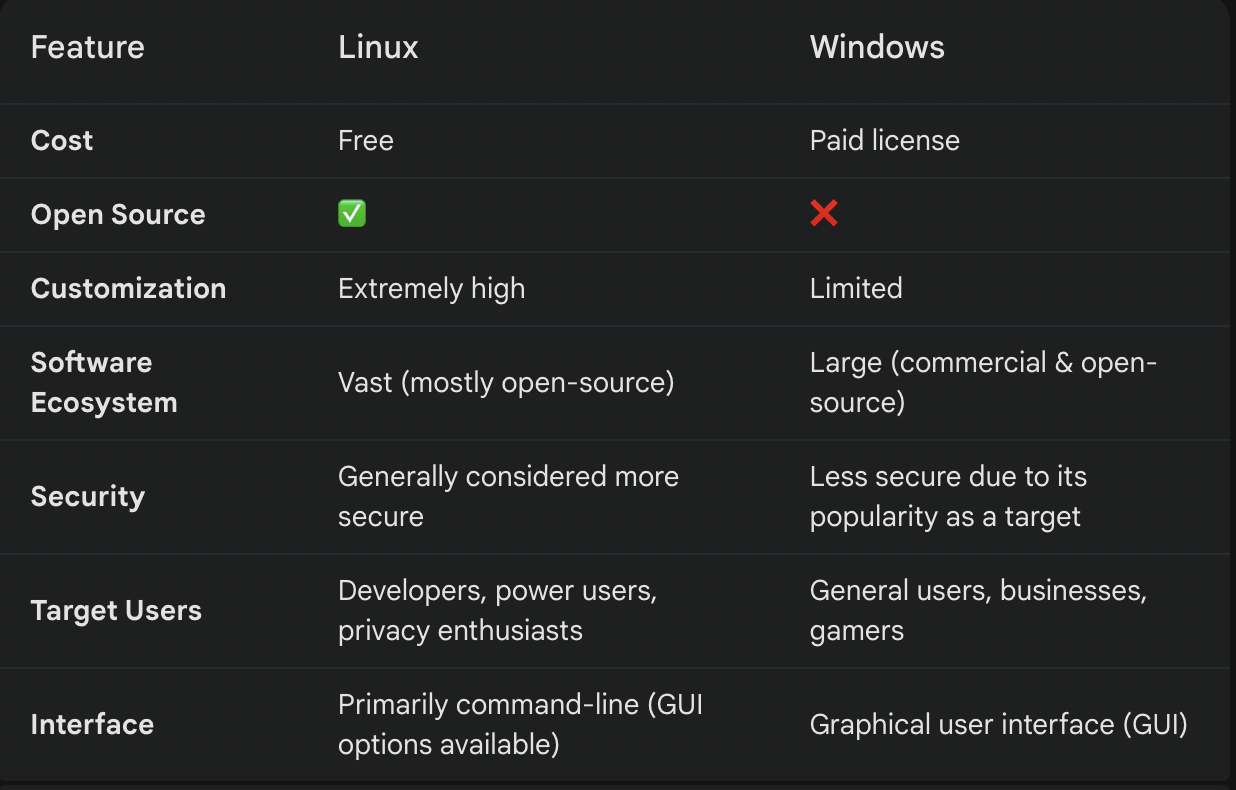Select the Software Ecosystem row label
The width and height of the screenshot is (1236, 790).
coord(104,382)
